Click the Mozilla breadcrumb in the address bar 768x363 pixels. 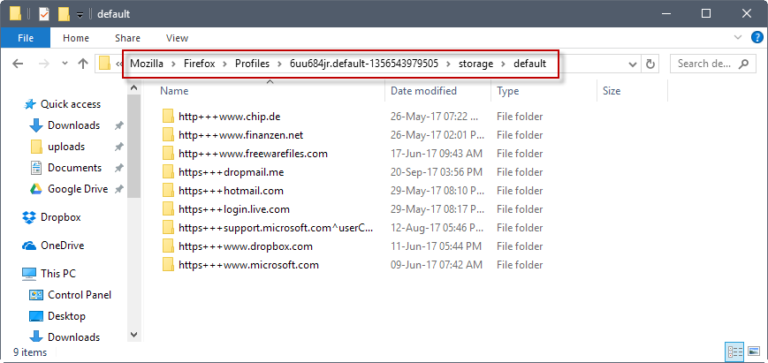146,64
